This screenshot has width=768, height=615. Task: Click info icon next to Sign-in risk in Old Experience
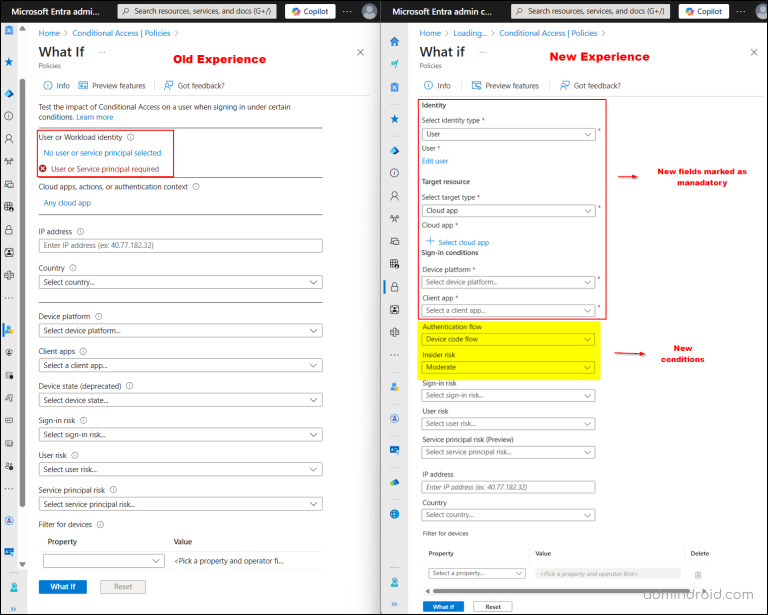point(84,421)
